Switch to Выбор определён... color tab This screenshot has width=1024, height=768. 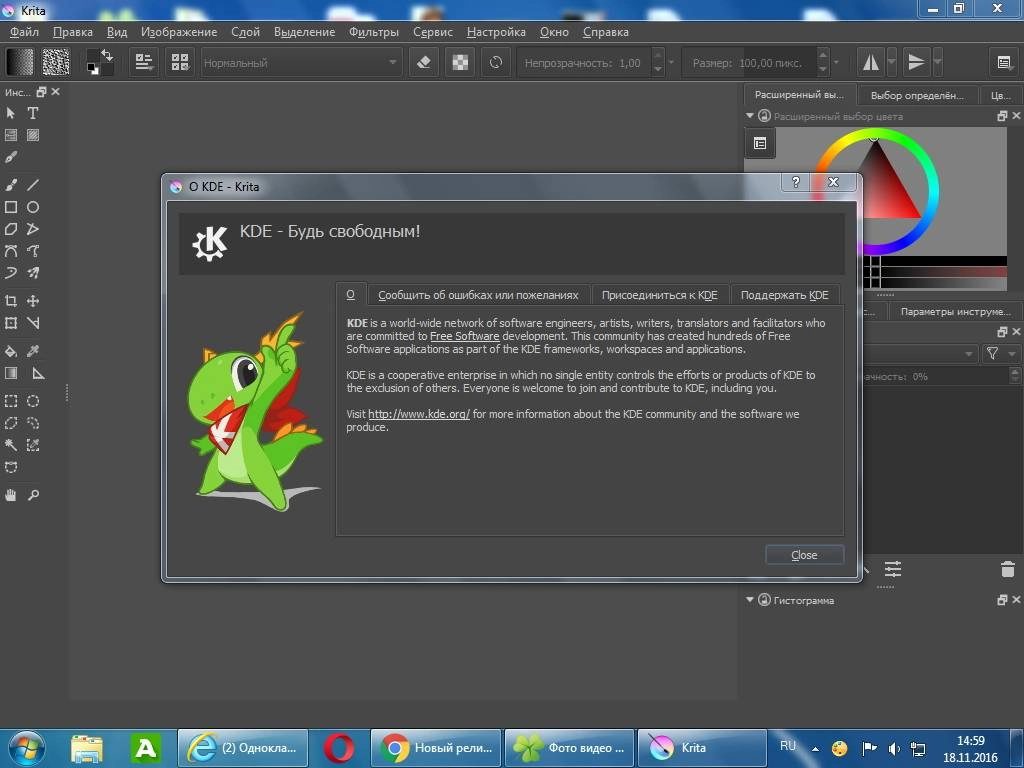(917, 95)
